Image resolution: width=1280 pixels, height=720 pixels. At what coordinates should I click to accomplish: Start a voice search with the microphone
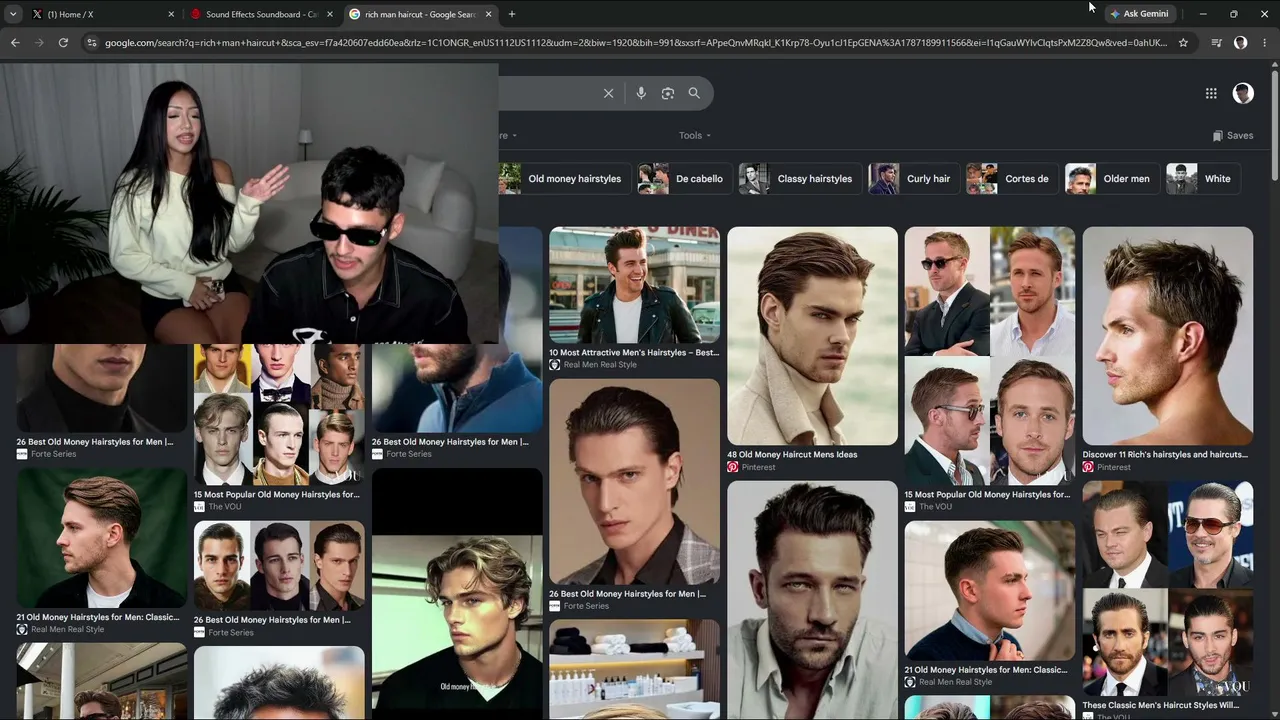[641, 93]
